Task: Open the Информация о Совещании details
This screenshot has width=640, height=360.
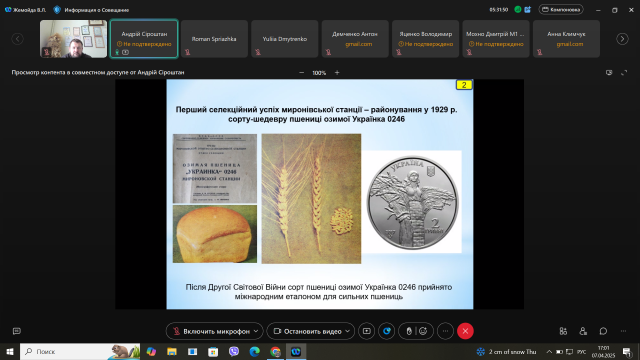Action: coord(91,10)
